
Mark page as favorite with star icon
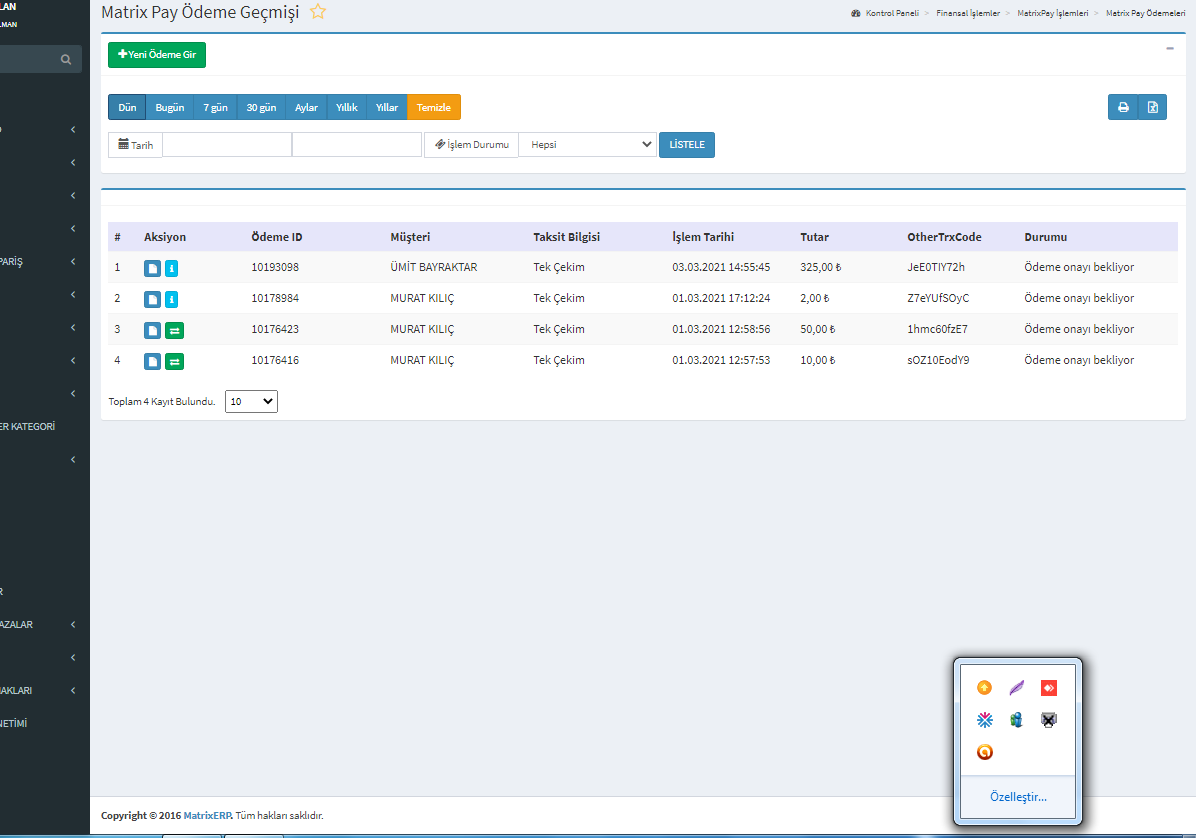coord(318,12)
